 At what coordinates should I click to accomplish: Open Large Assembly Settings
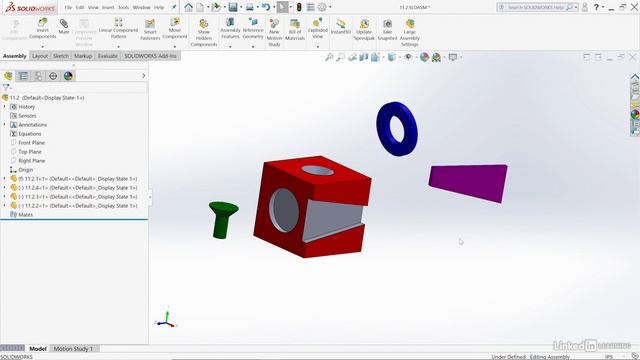(x=409, y=32)
